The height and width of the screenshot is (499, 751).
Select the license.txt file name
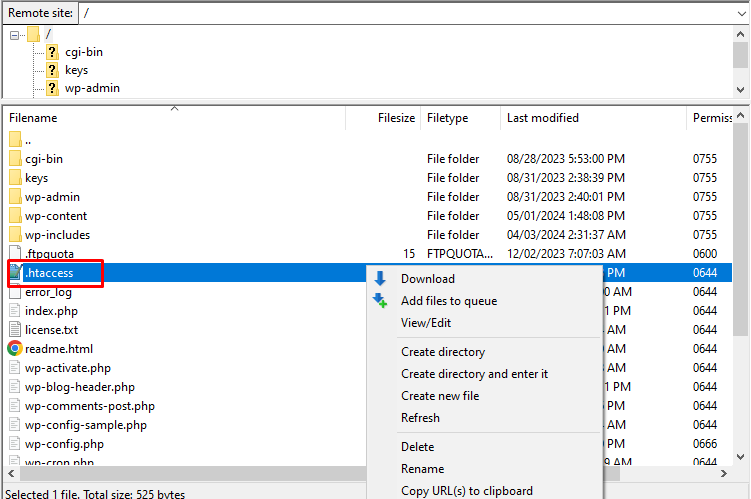click(51, 329)
